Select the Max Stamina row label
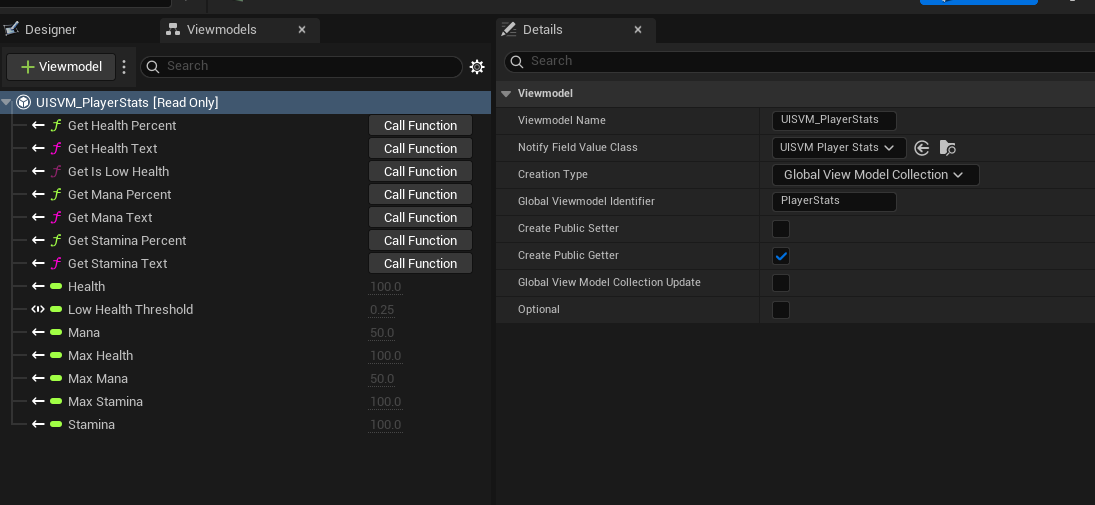Screen dimensions: 1095x505 coord(105,402)
